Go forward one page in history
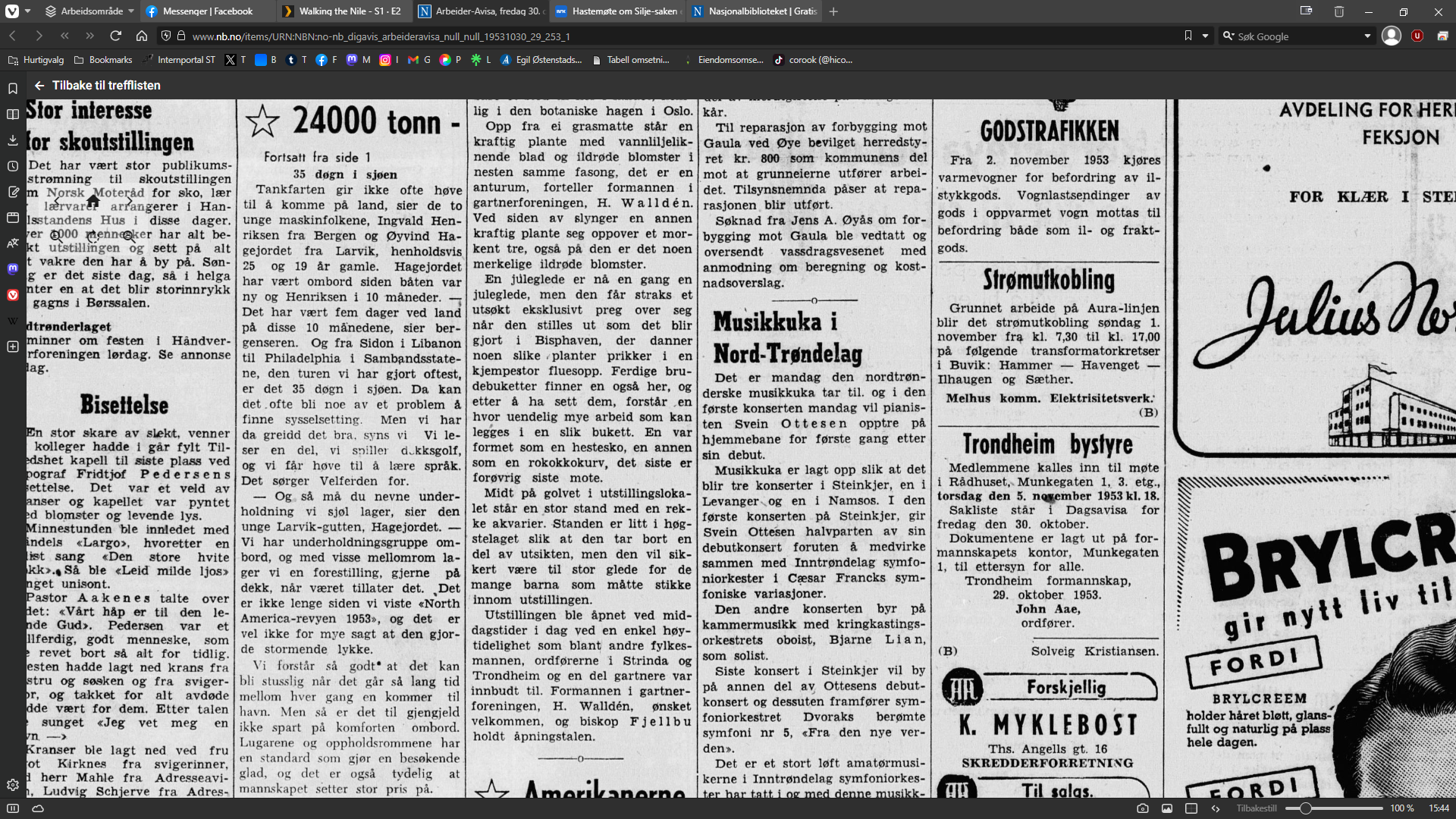 (x=39, y=36)
